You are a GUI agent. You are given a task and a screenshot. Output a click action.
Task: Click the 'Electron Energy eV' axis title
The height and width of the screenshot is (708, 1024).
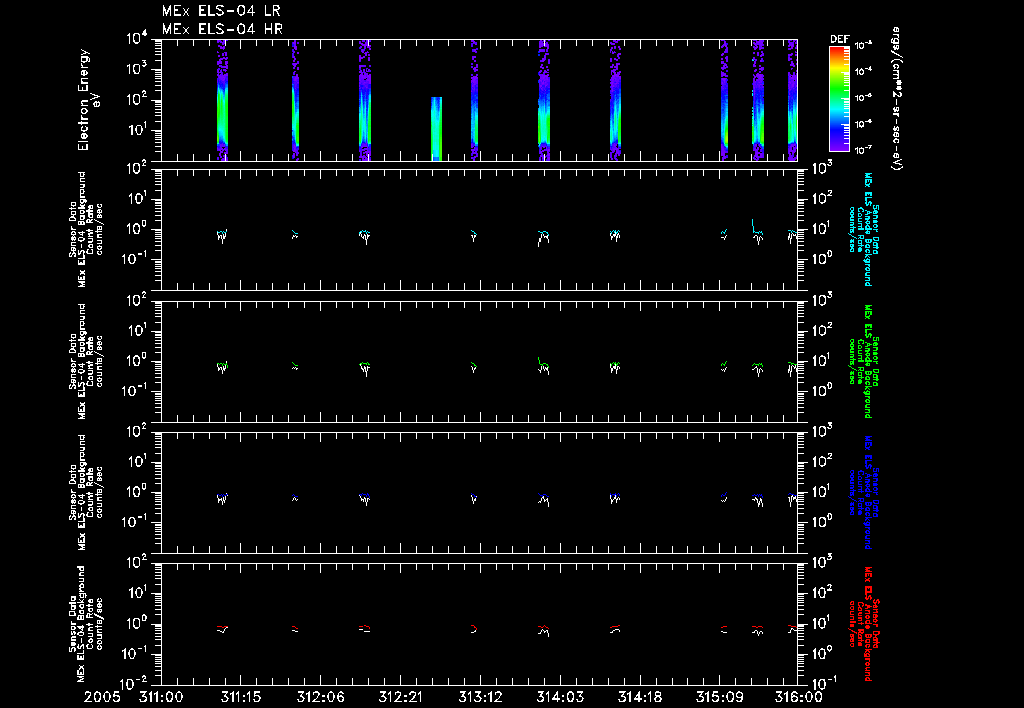89,100
